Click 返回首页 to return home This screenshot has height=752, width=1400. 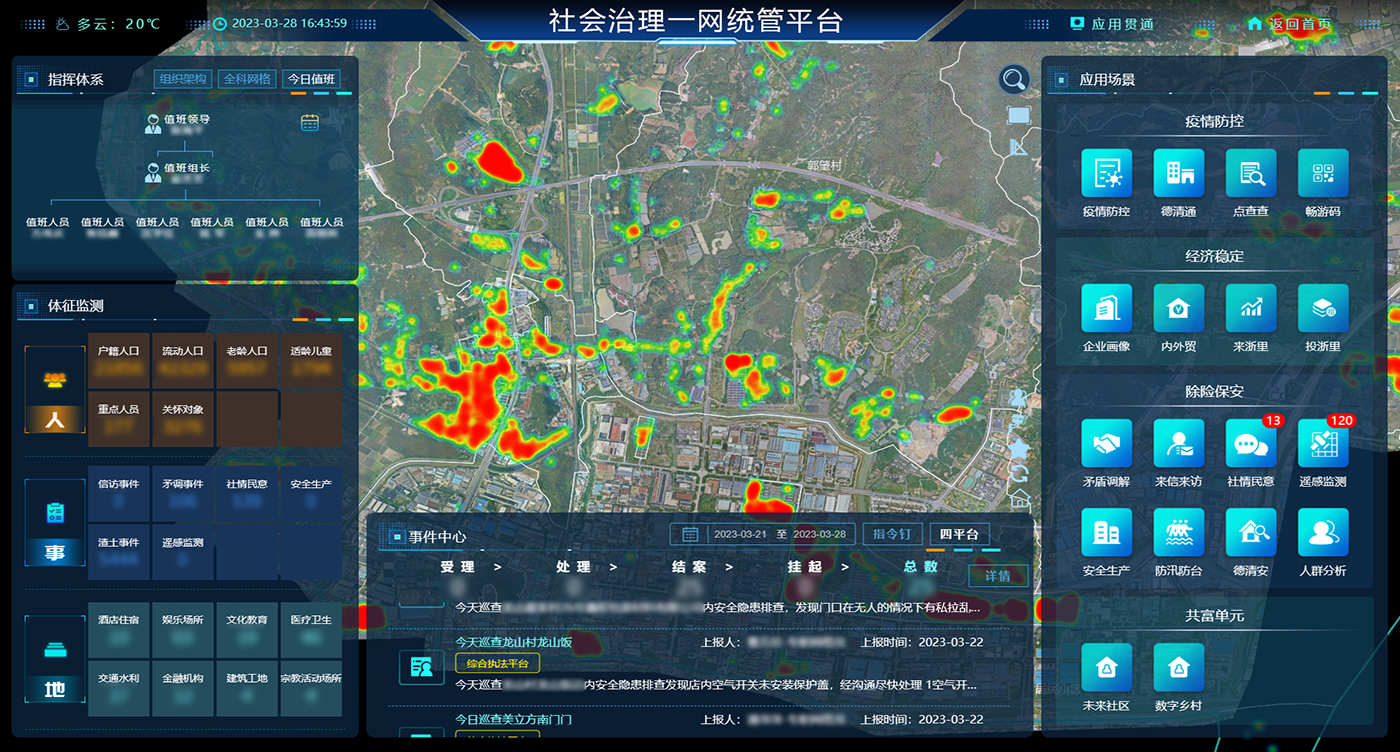[x=1290, y=24]
